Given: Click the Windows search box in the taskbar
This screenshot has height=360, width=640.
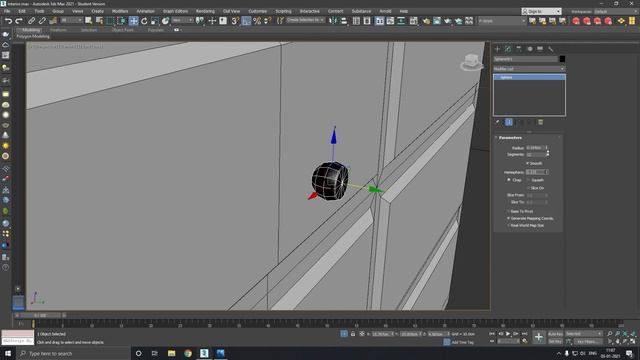Looking at the screenshot, I should coord(73,353).
